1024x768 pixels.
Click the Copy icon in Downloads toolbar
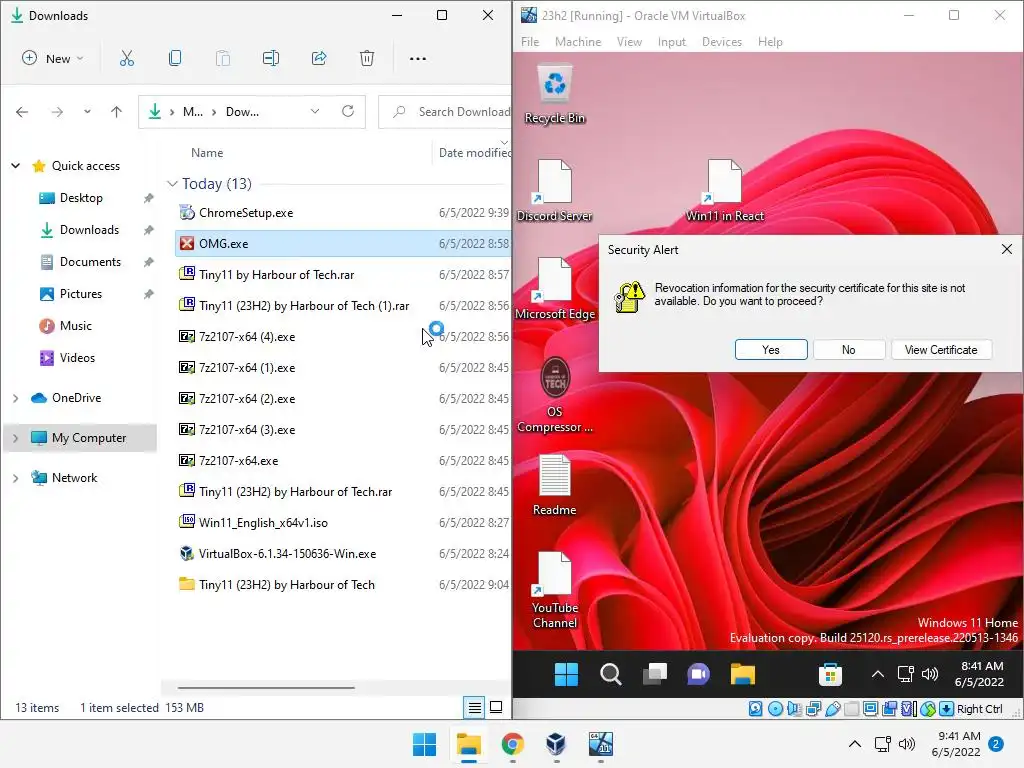point(175,58)
